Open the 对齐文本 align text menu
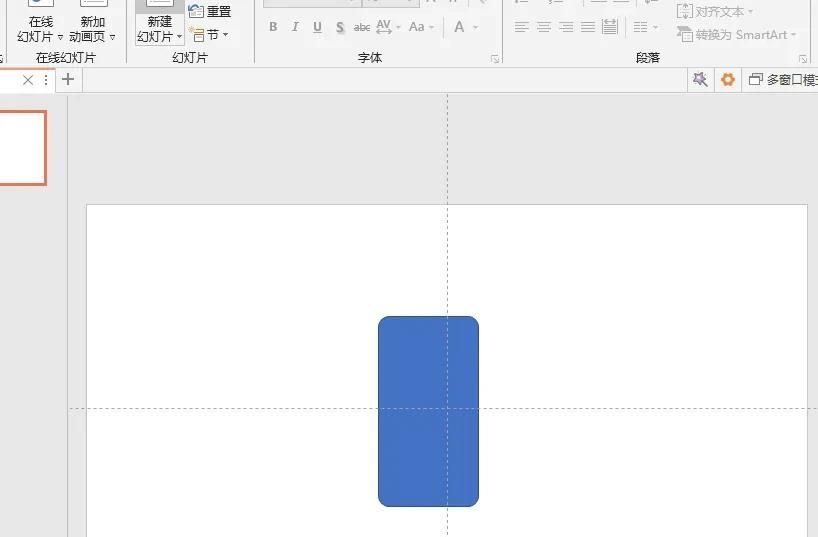818x537 pixels. click(x=715, y=12)
